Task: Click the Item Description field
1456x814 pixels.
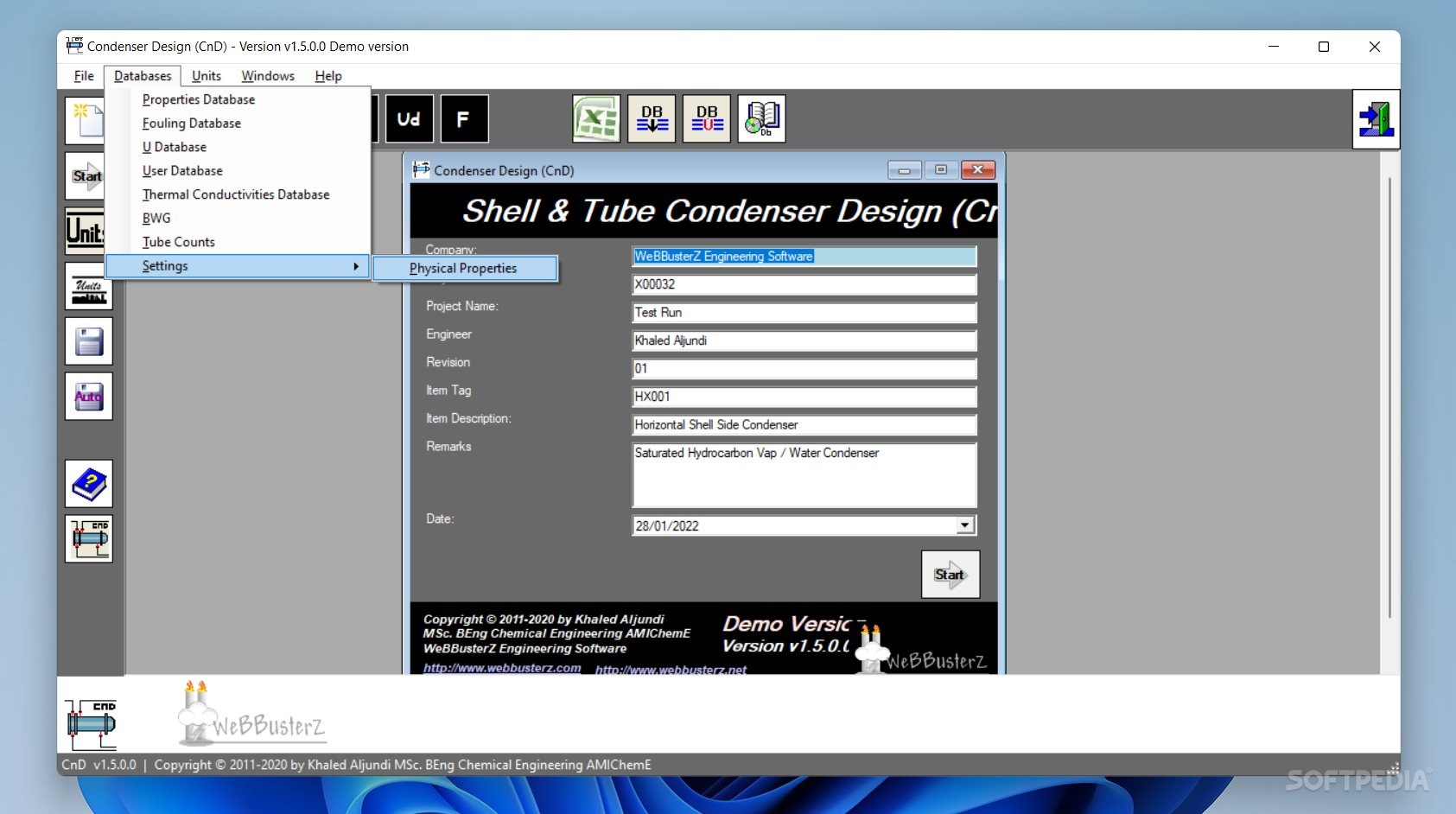Action: [804, 425]
